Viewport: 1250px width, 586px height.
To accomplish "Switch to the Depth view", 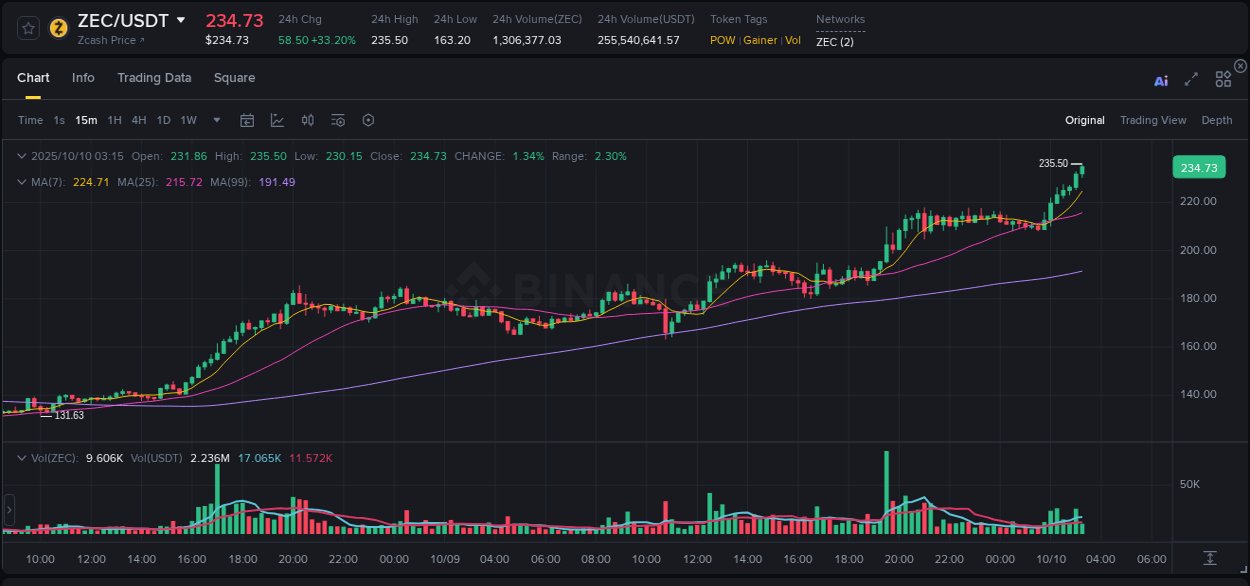I will [x=1217, y=120].
